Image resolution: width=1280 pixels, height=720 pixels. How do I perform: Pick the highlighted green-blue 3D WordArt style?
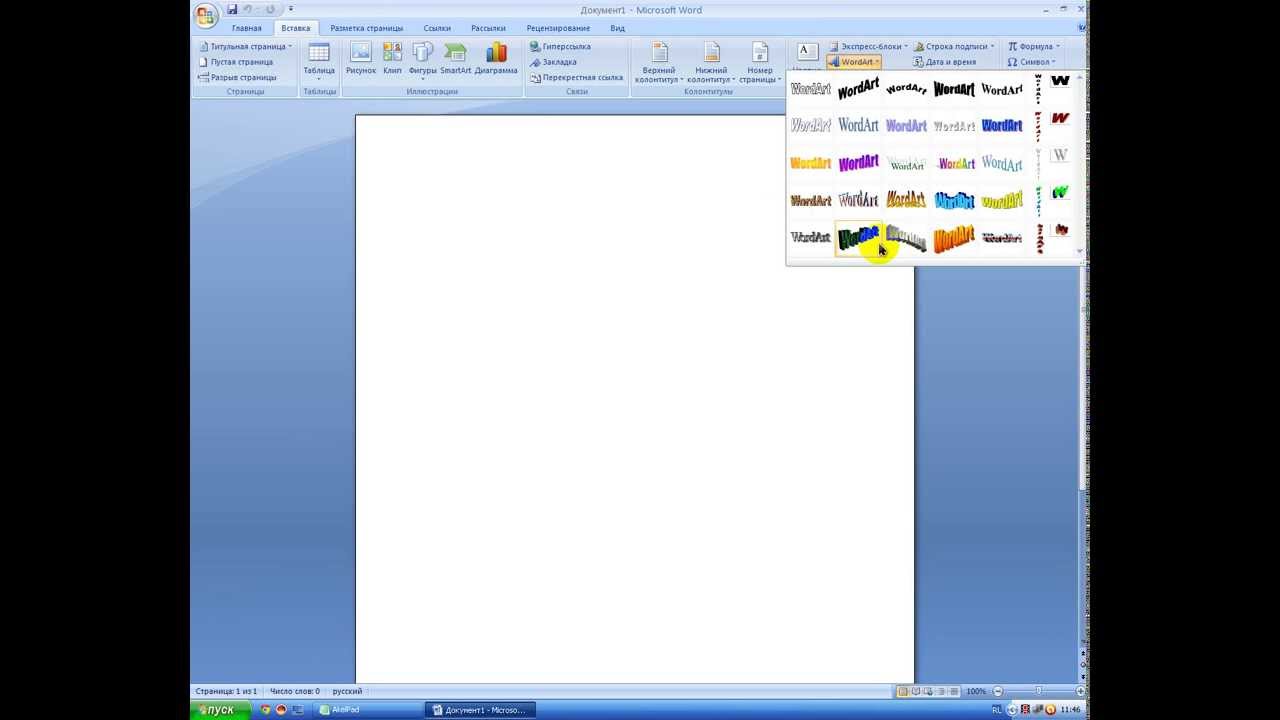[858, 238]
